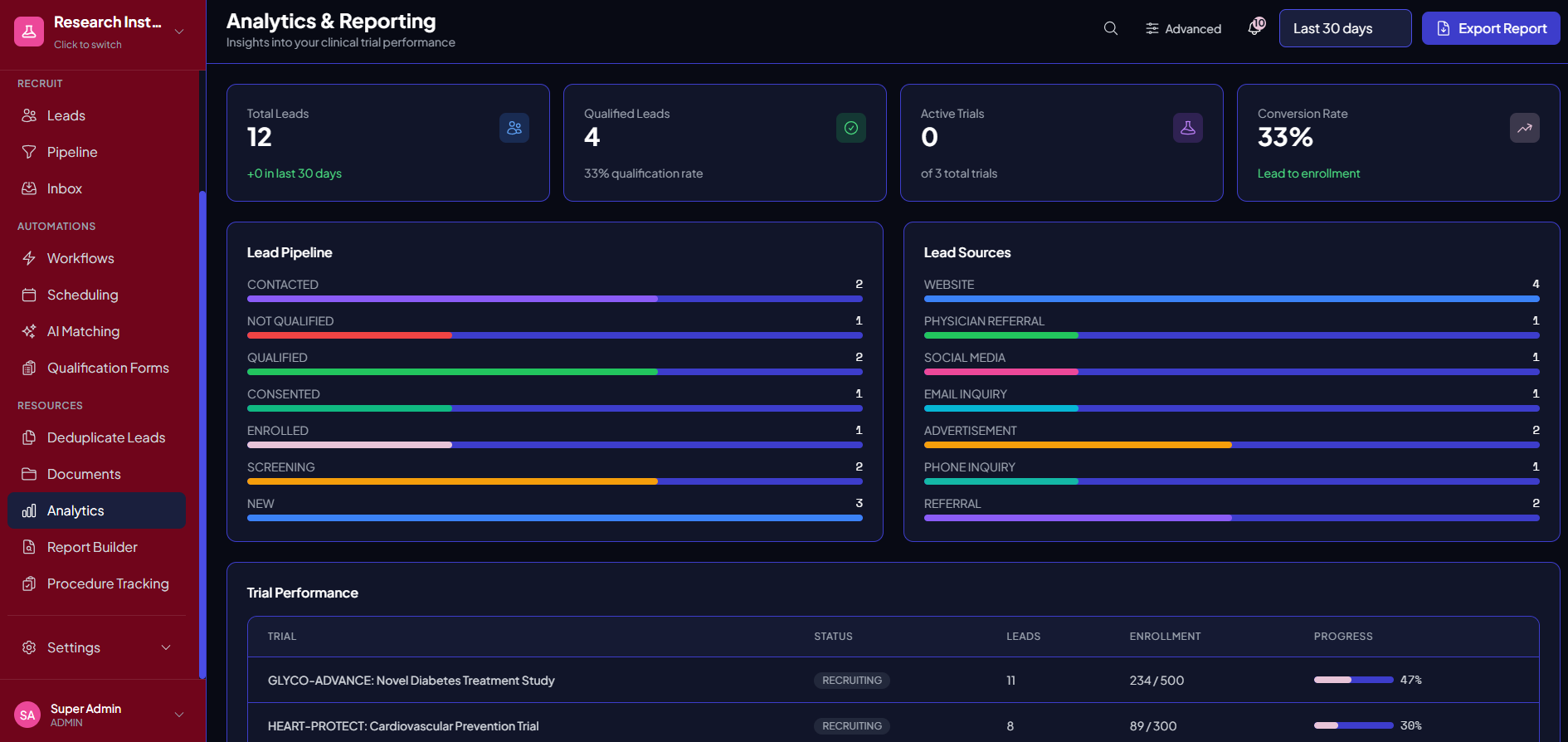1568x742 pixels.
Task: Click the ENROLLMENT column header
Action: point(1165,637)
